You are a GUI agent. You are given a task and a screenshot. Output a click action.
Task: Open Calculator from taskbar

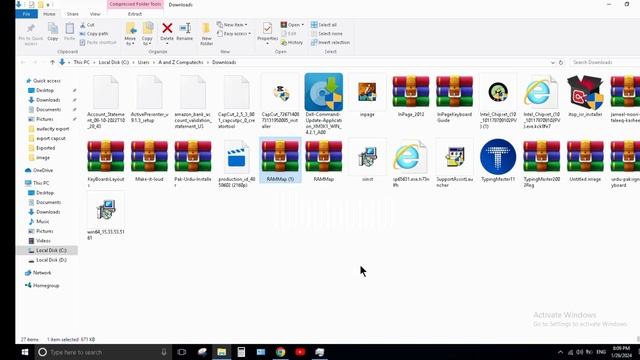(241, 352)
